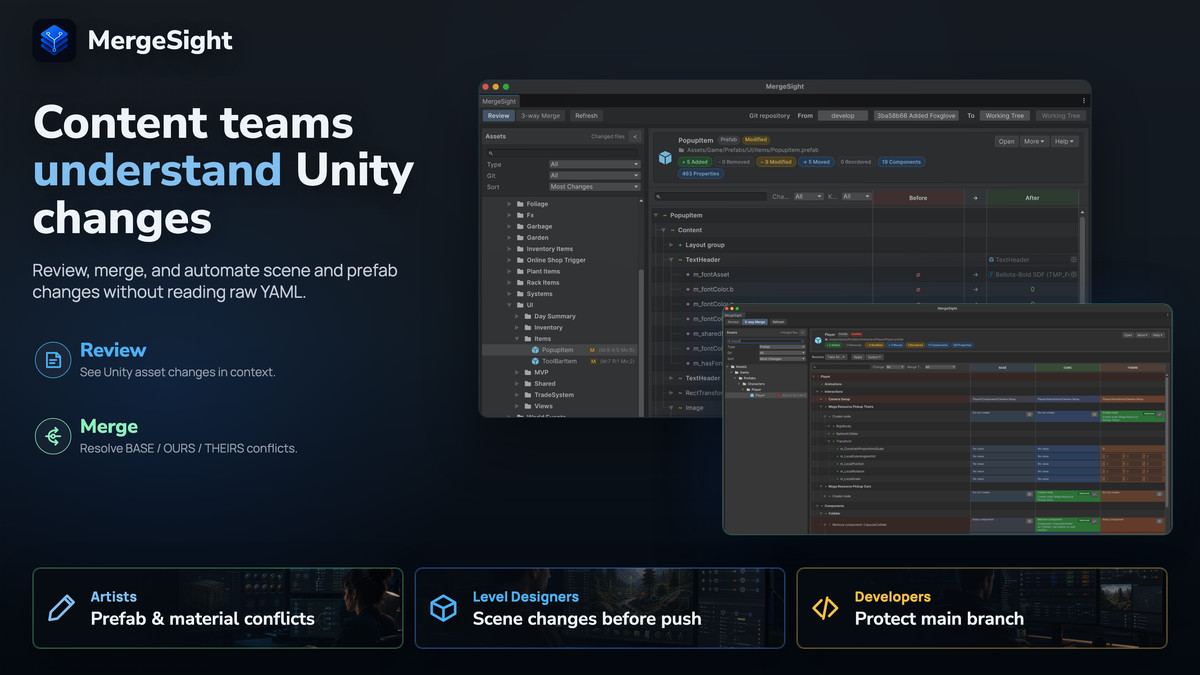Toggle the 5 Moved filter badge

pyautogui.click(x=814, y=161)
